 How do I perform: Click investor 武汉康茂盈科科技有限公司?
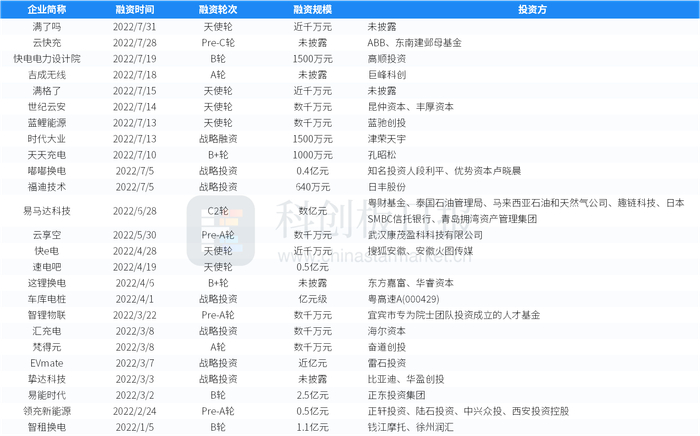point(425,235)
